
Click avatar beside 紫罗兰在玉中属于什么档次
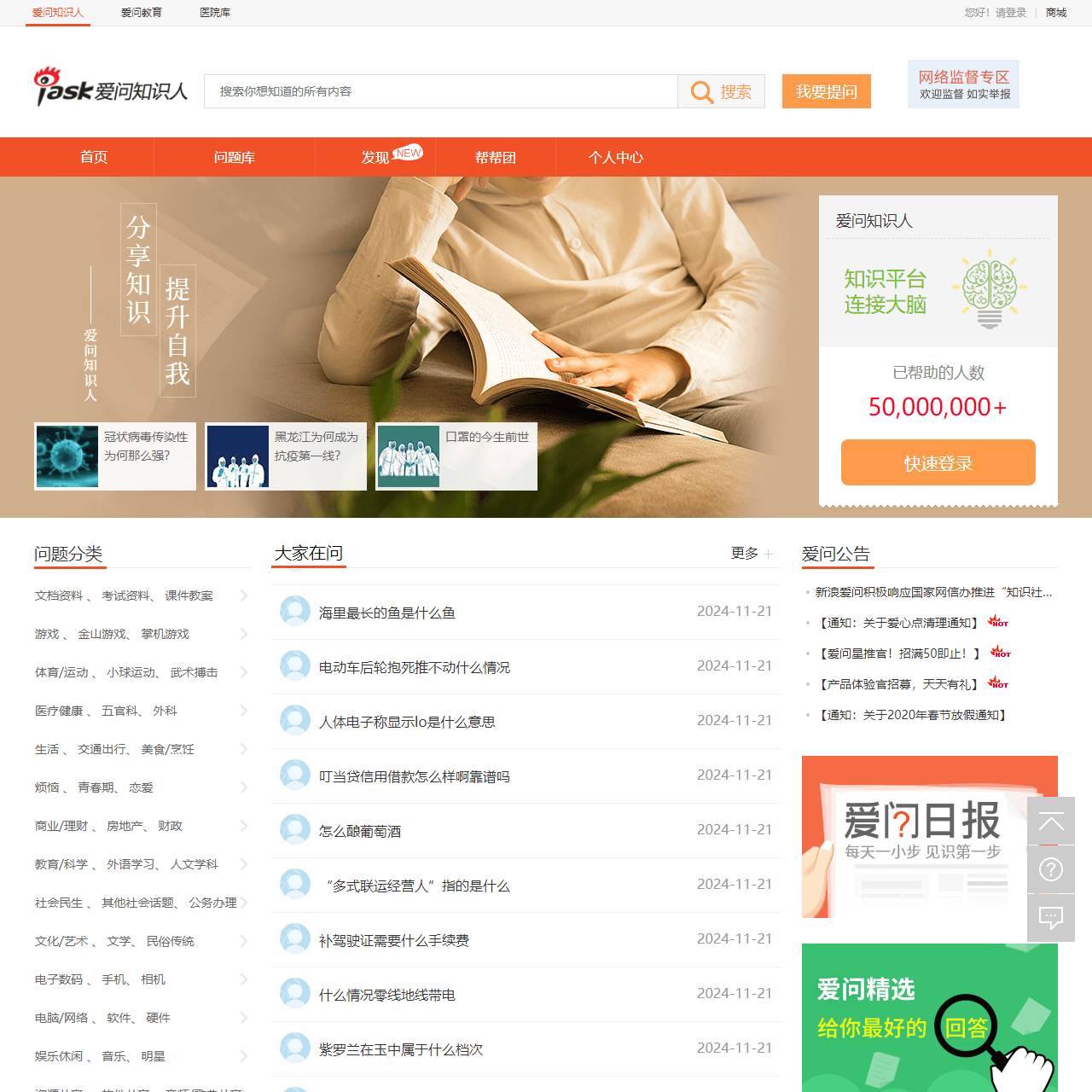coord(295,1048)
